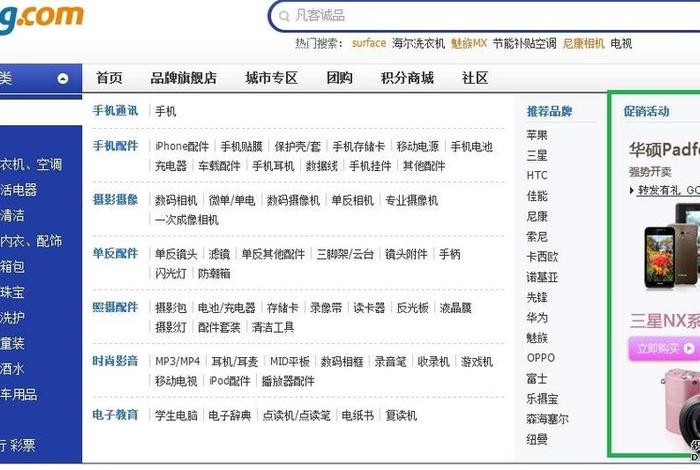This screenshot has width=700, height=470.
Task: Choose recommended brand OPPO
Action: pos(541,358)
